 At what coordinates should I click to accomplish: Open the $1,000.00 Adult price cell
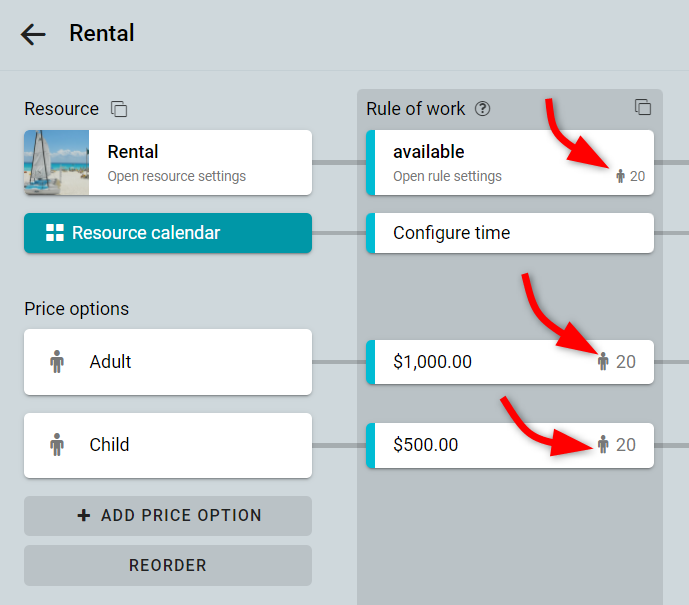click(x=510, y=362)
